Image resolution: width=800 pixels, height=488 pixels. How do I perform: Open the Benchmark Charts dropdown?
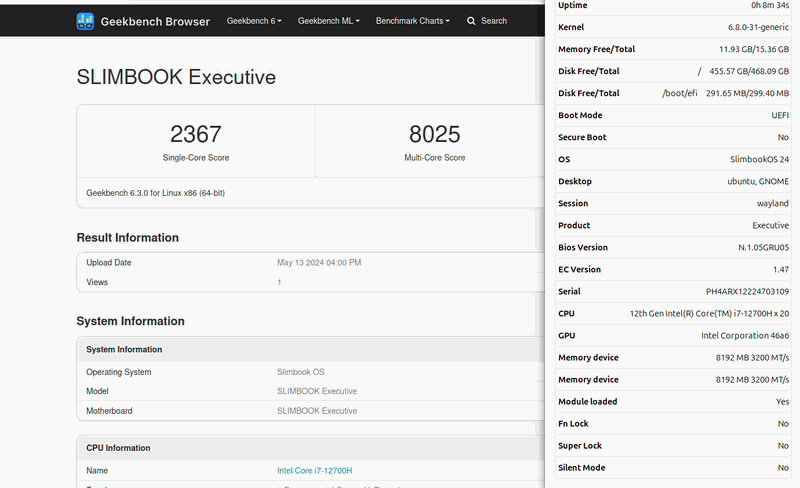(x=412, y=21)
